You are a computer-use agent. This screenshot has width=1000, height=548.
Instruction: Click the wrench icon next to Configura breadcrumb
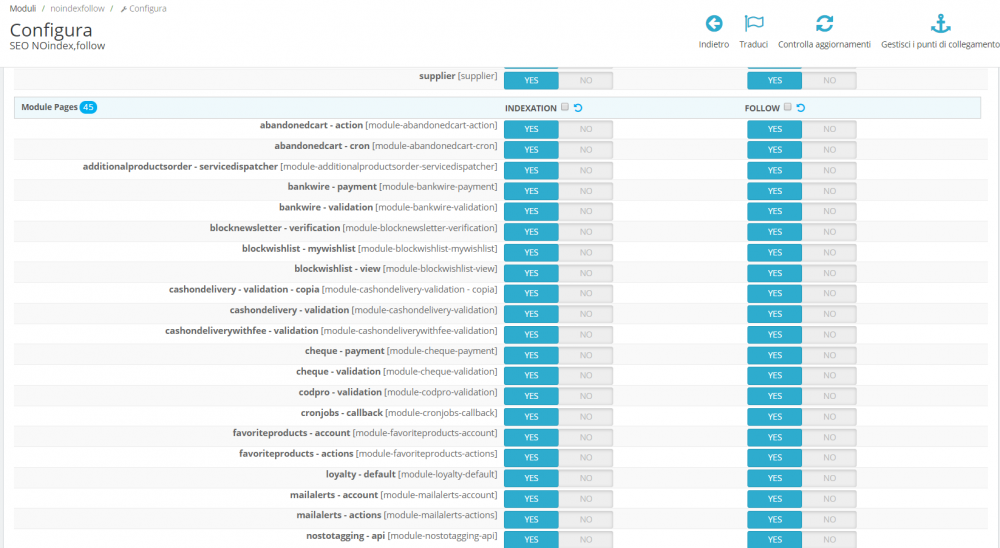pyautogui.click(x=124, y=9)
